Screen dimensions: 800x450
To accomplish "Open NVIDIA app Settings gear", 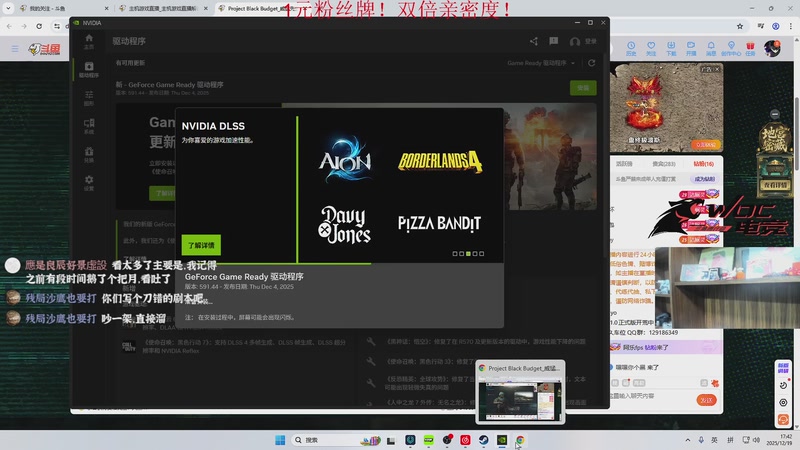I will 89,183.
